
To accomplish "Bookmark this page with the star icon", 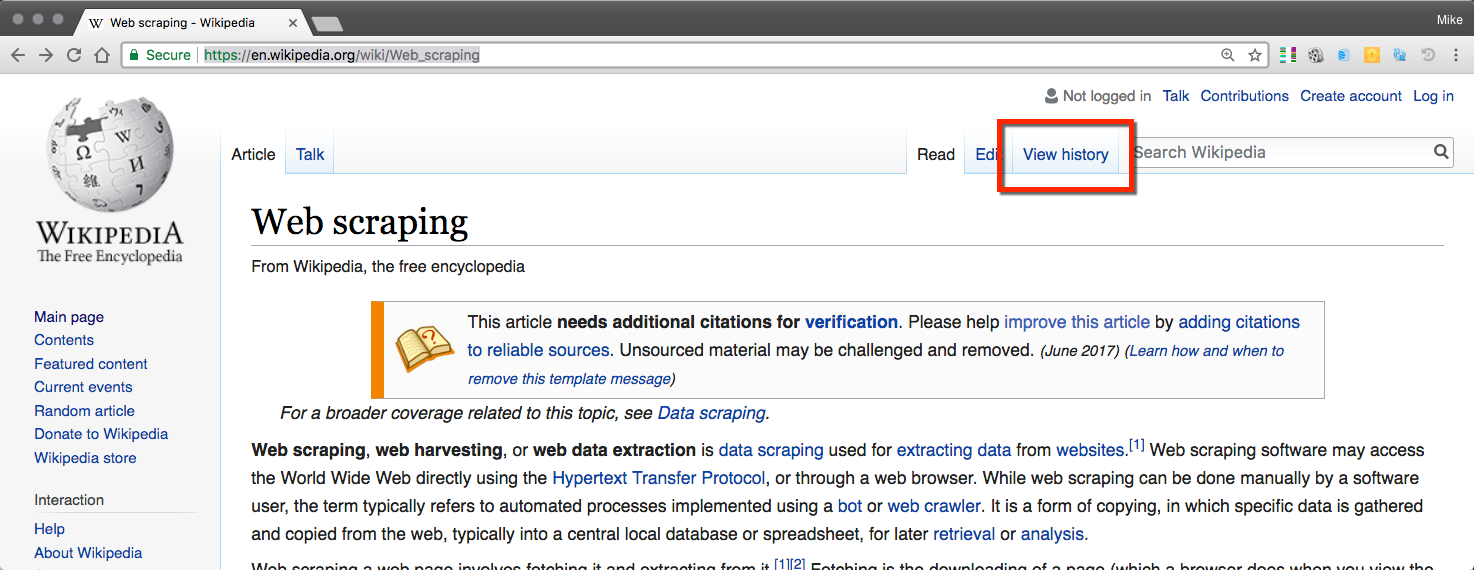I will tap(1254, 55).
